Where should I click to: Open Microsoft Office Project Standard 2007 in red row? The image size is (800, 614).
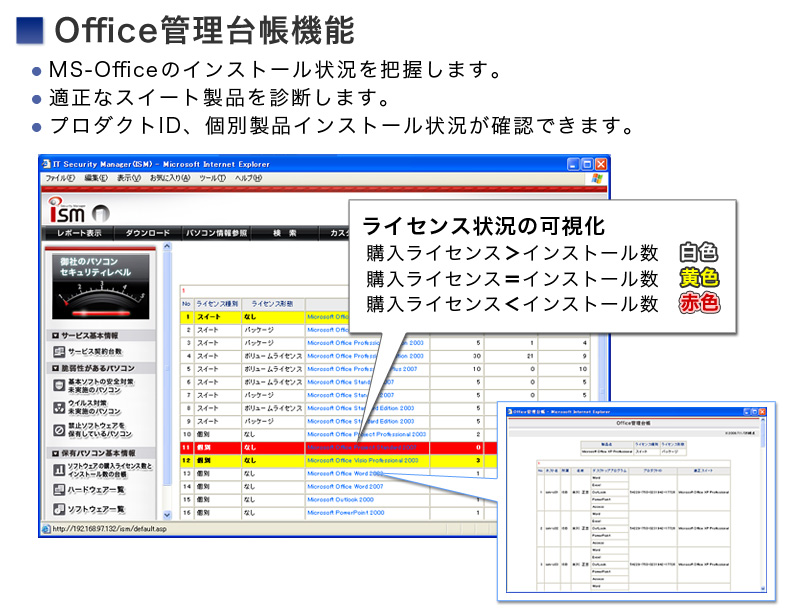362,447
